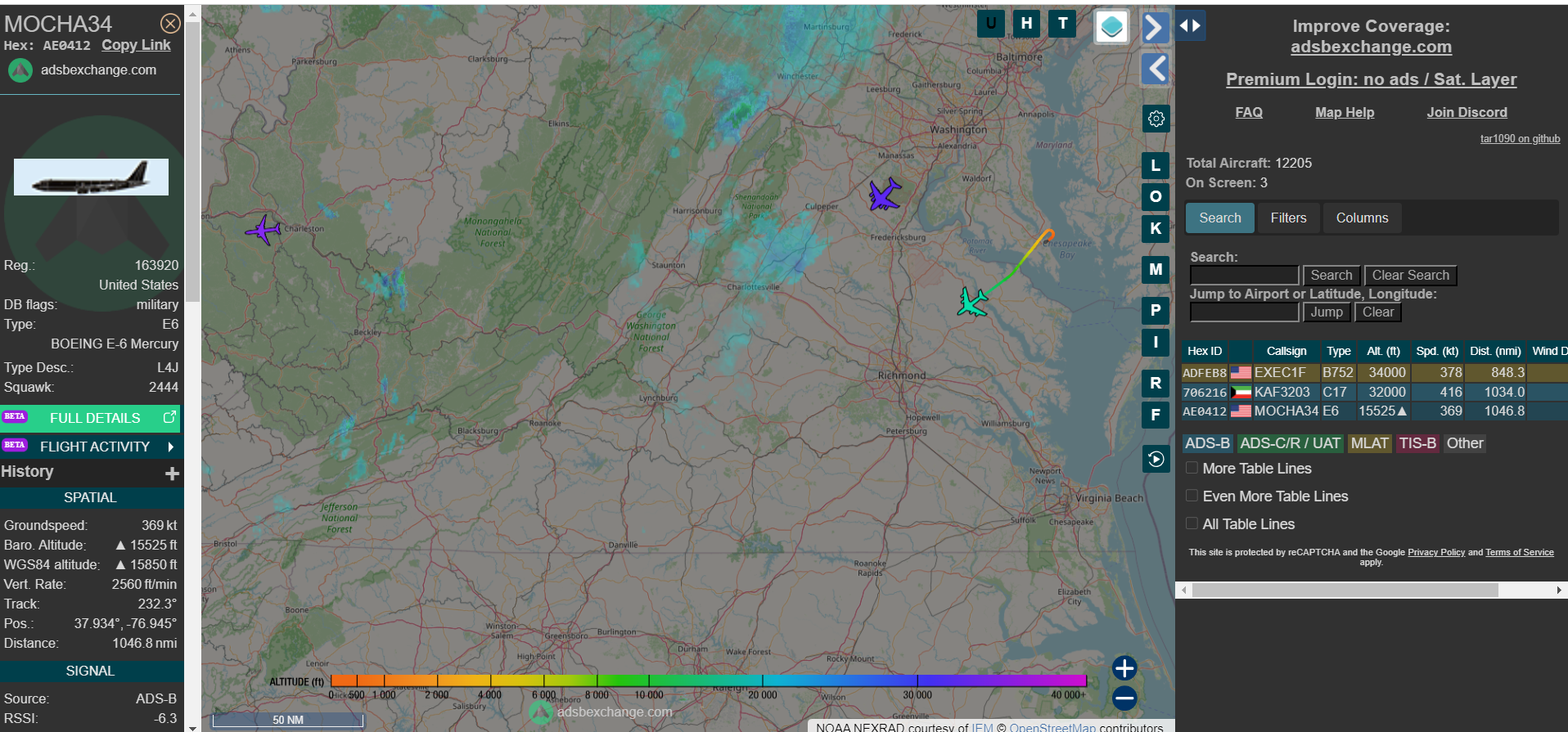Open the FAQ link
The height and width of the screenshot is (732, 1568).
tap(1248, 113)
